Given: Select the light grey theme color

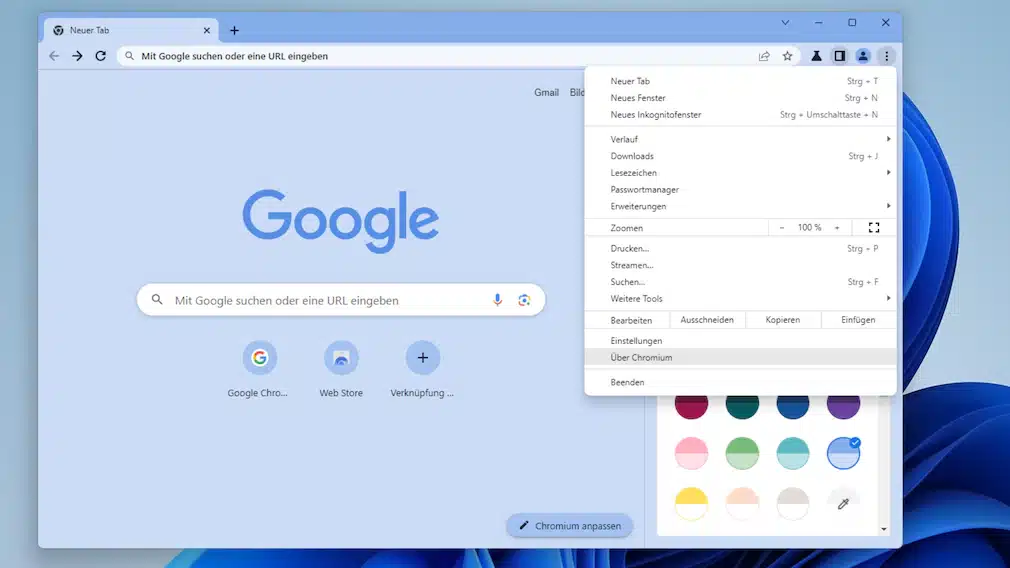Looking at the screenshot, I should [x=792, y=504].
